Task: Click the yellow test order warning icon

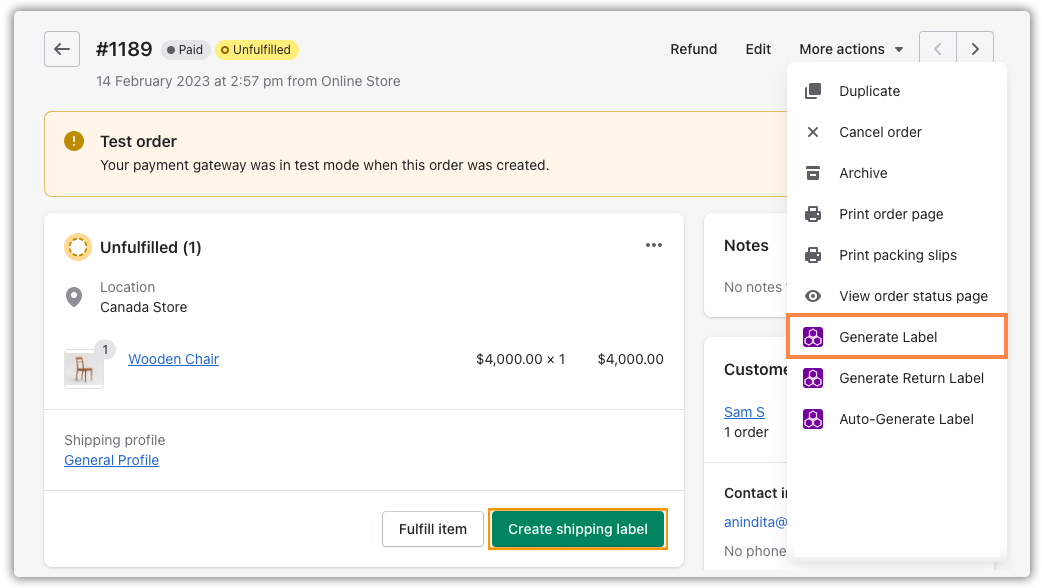Action: (x=74, y=141)
